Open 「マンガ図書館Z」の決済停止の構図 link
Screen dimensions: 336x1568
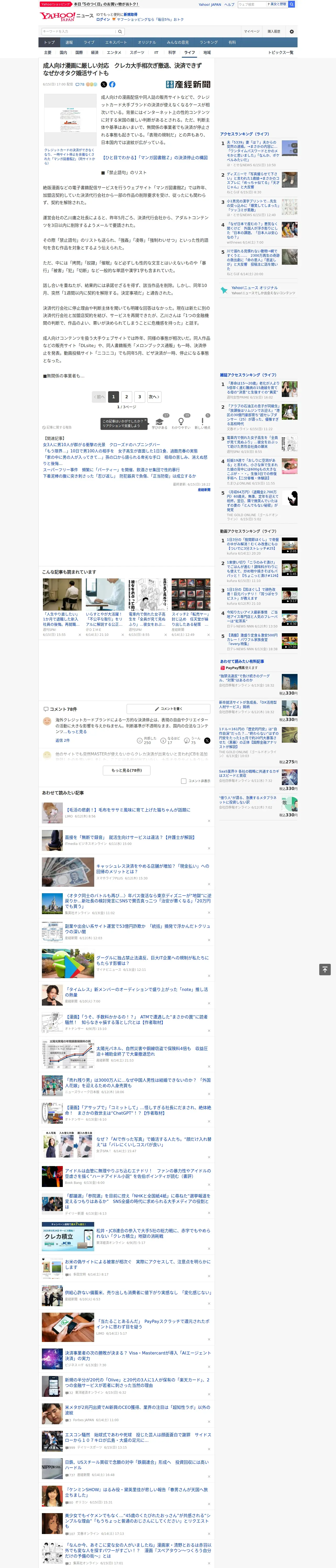point(155,158)
